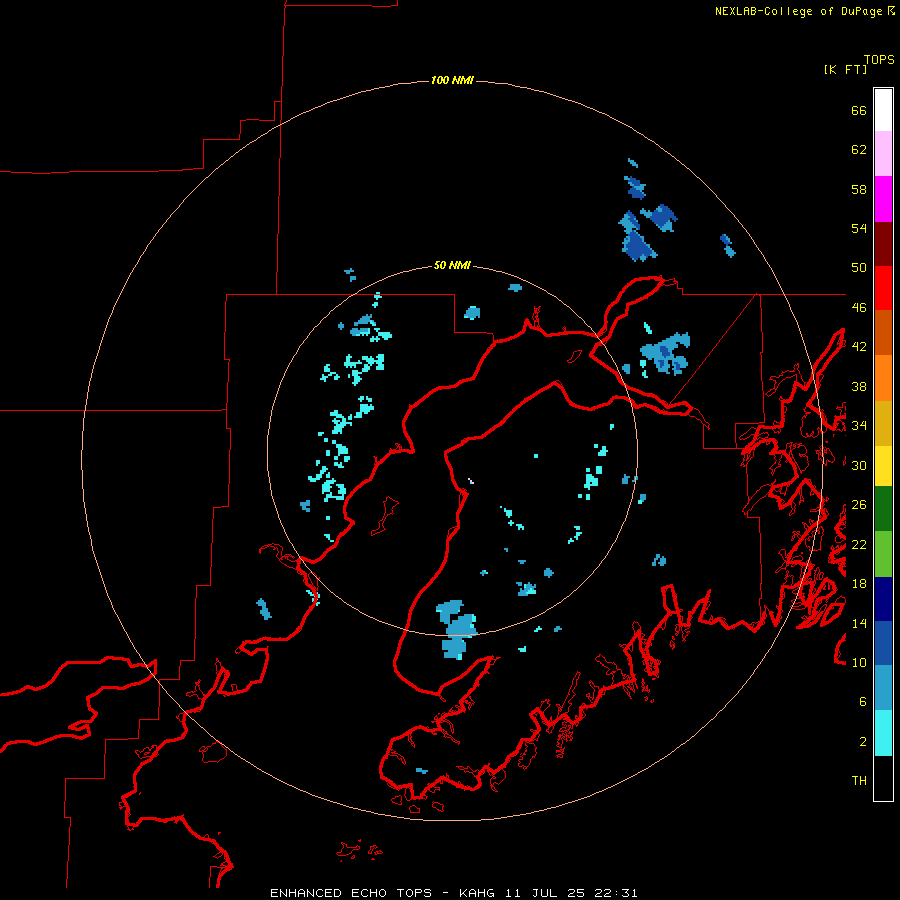Click the '11 JUL 25' date text
This screenshot has width=900, height=900.
click(545, 893)
